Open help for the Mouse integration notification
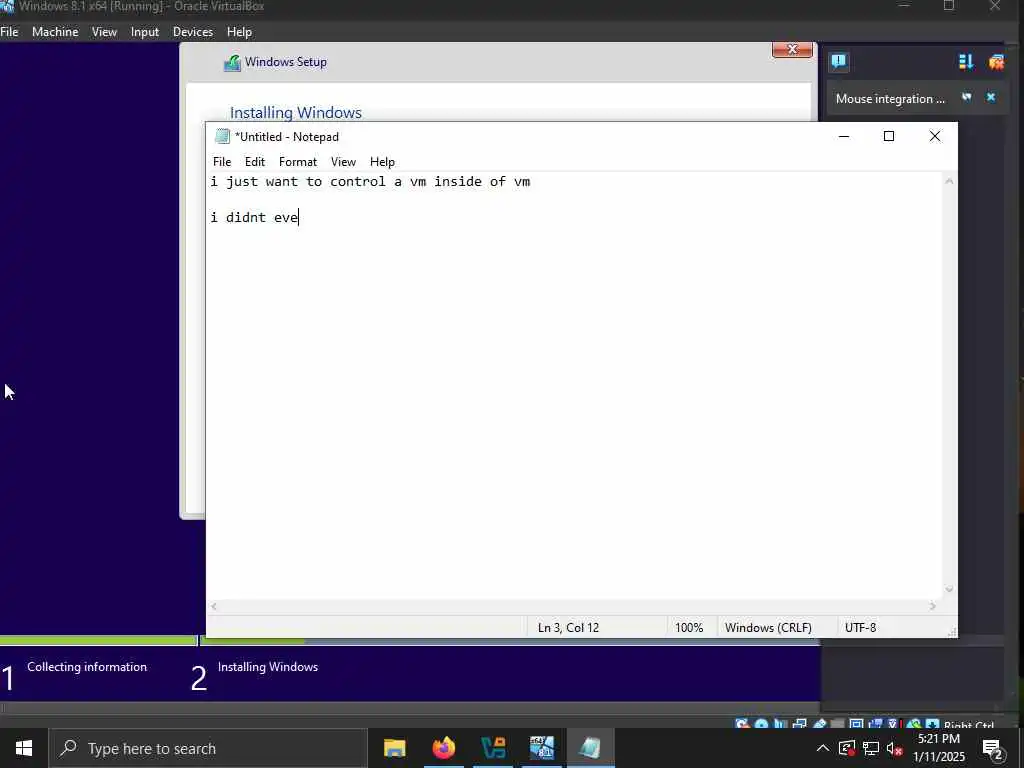 [967, 98]
